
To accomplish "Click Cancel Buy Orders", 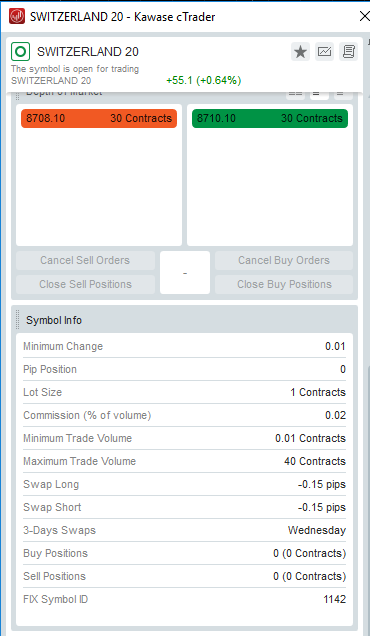I will 284,260.
